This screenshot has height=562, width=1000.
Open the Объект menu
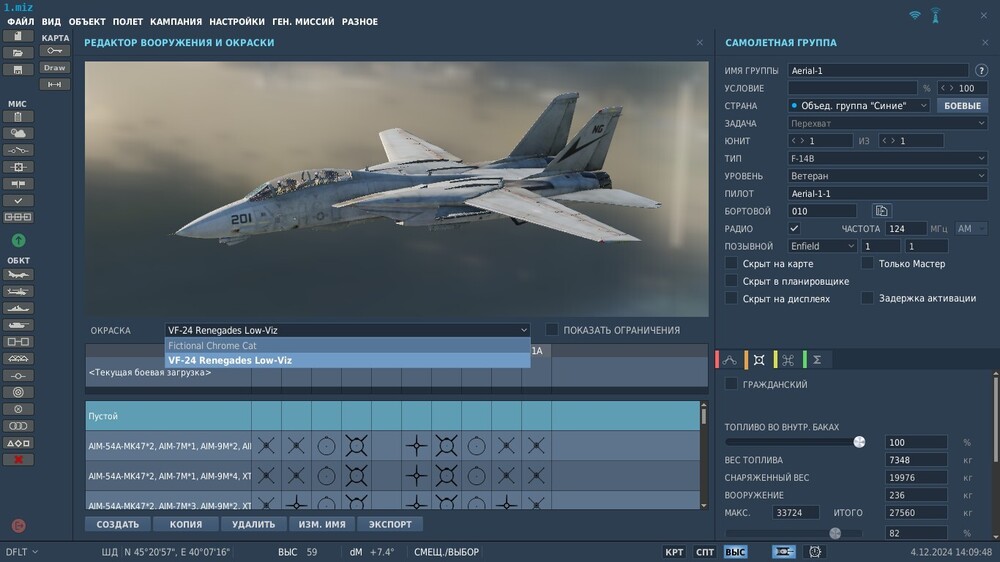[87, 22]
